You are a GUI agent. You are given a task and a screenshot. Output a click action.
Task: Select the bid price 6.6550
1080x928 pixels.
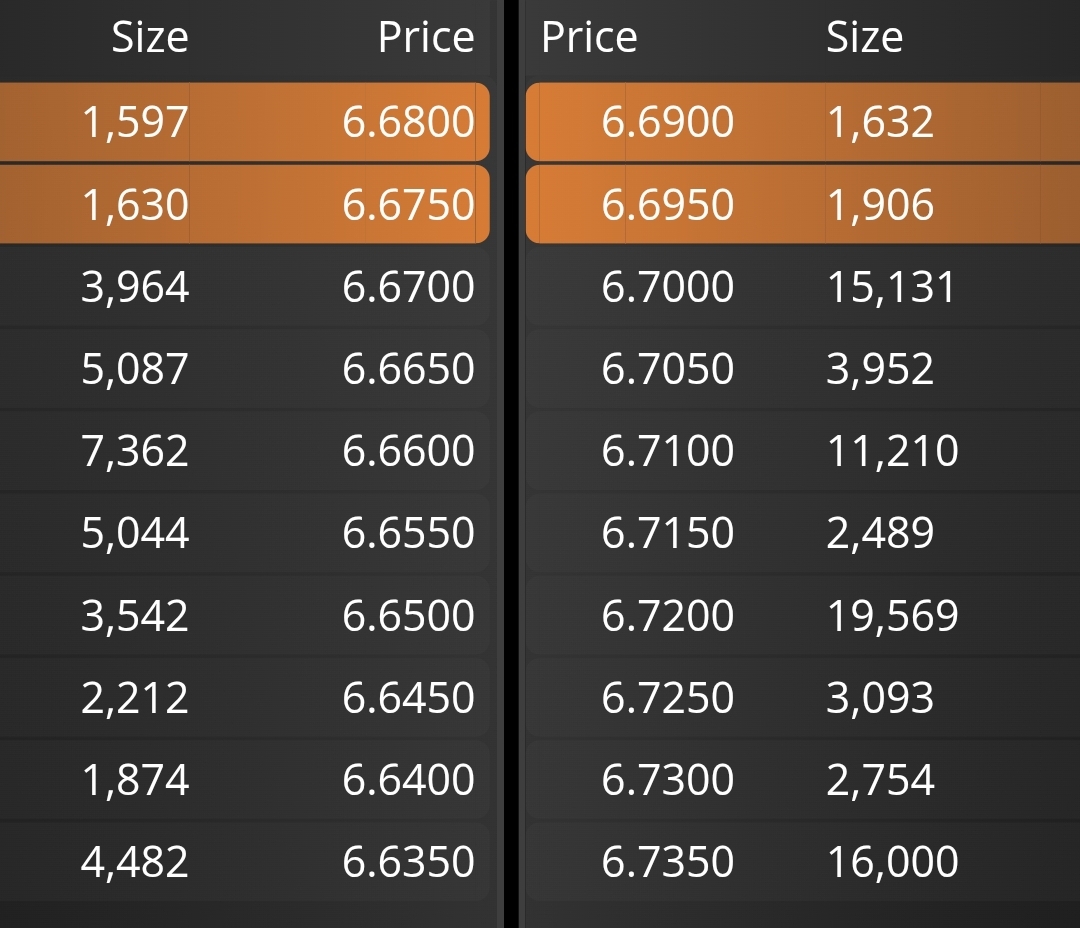[408, 533]
